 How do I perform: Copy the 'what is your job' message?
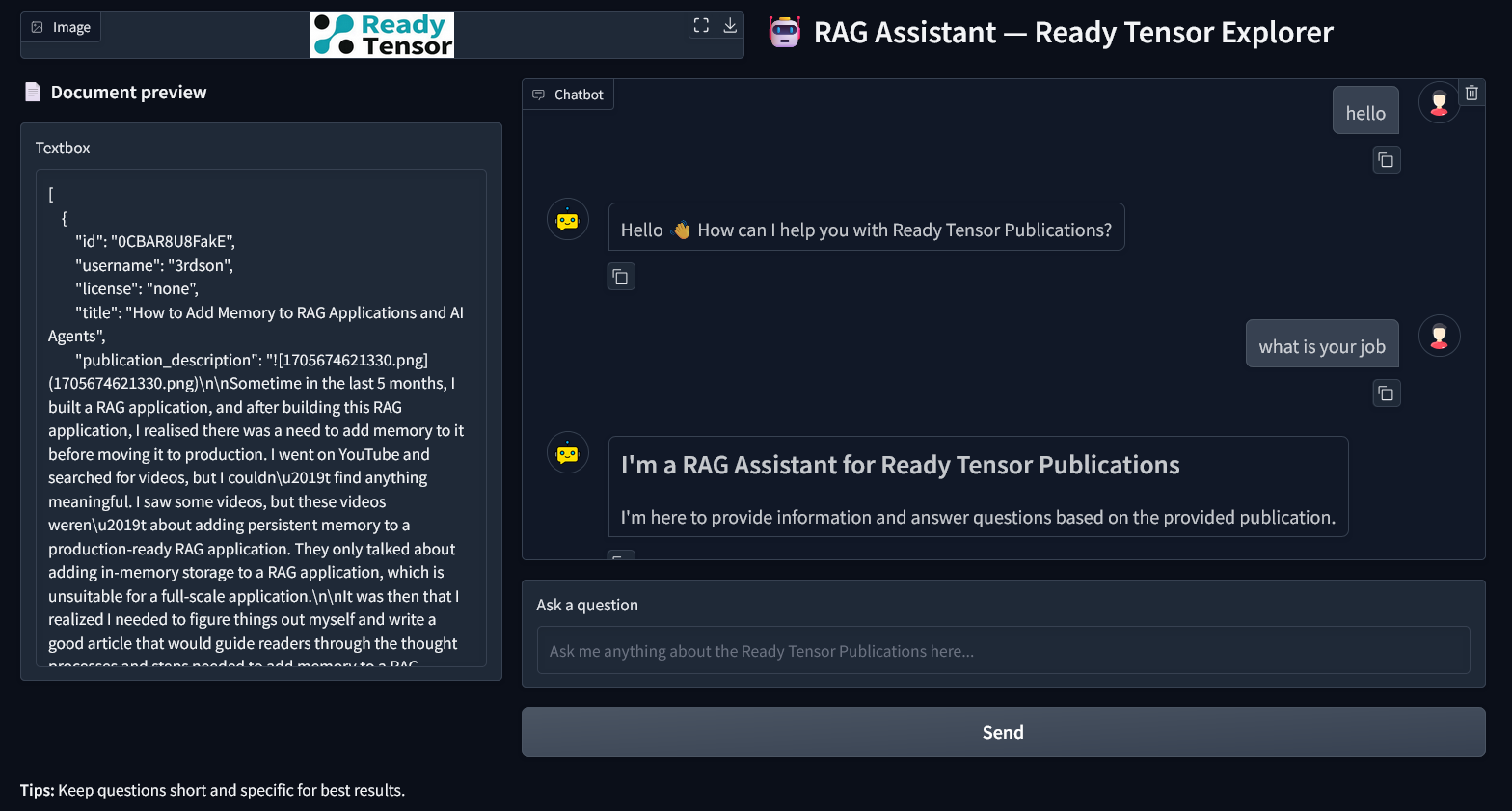1387,392
